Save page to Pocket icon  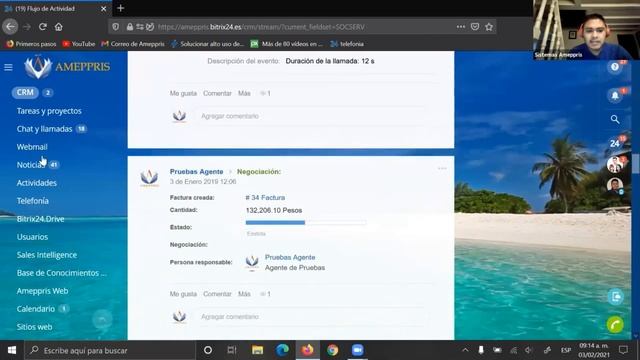click(x=475, y=27)
